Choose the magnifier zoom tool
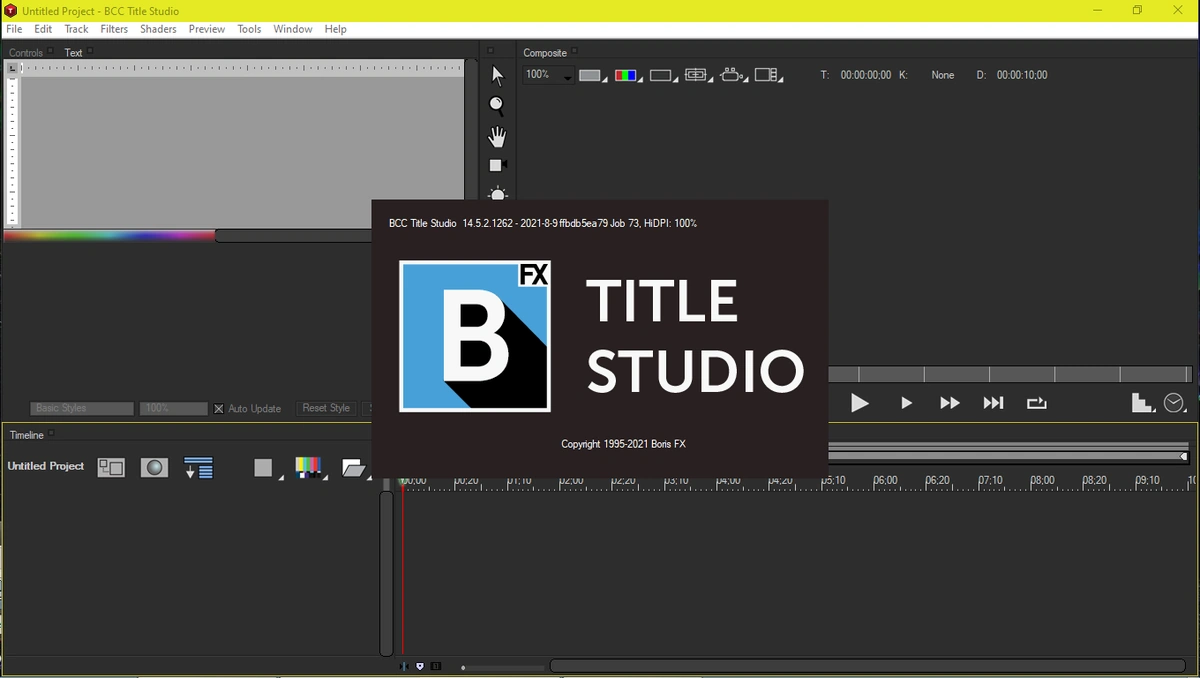This screenshot has width=1200, height=678. pyautogui.click(x=497, y=106)
